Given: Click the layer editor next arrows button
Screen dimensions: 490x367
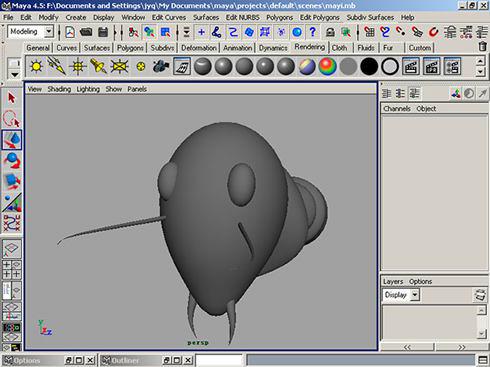Looking at the screenshot, I should click(461, 347).
